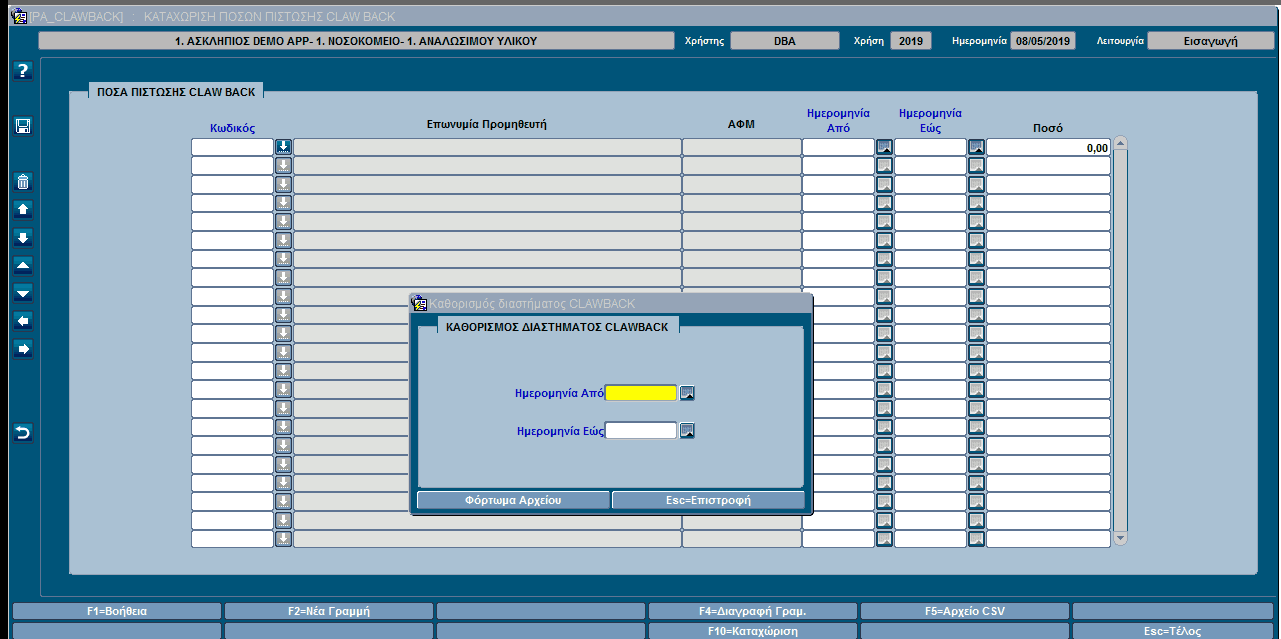Image resolution: width=1281 pixels, height=639 pixels.
Task: Click the date field showing 08/05/2019
Action: pyautogui.click(x=1043, y=41)
